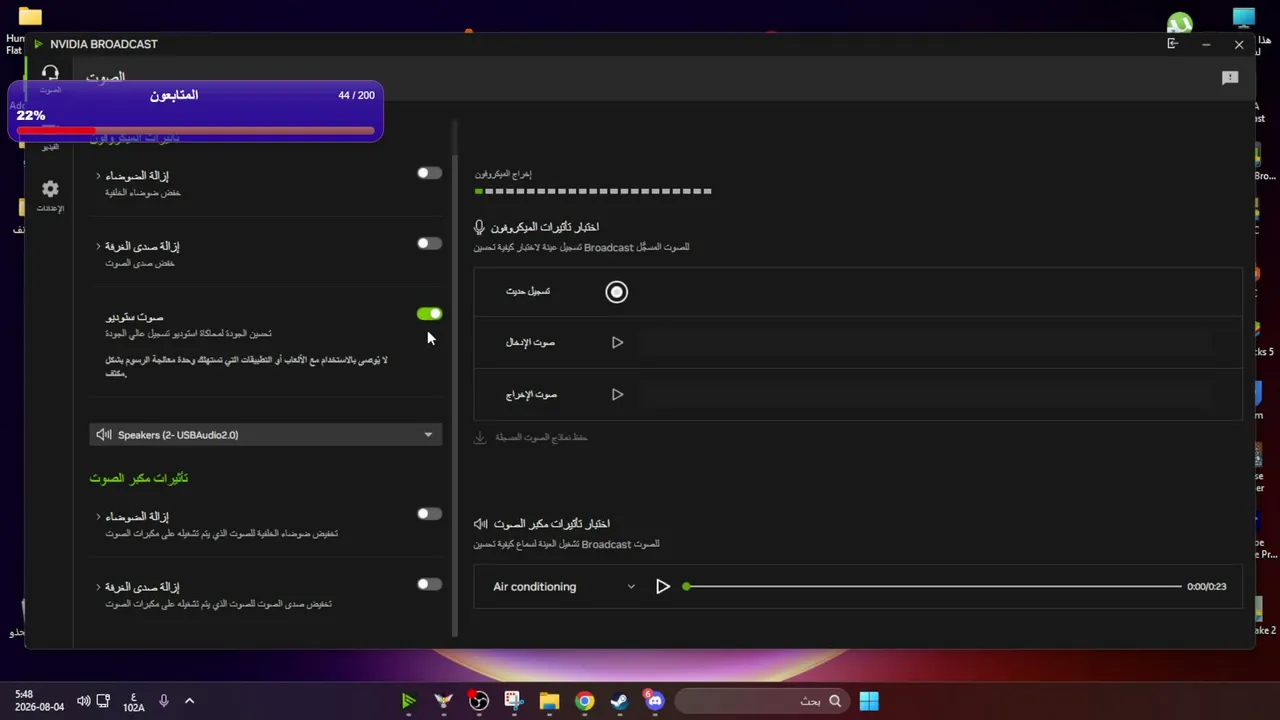
Task: Play the Air conditioning speaker sample
Action: pos(662,587)
